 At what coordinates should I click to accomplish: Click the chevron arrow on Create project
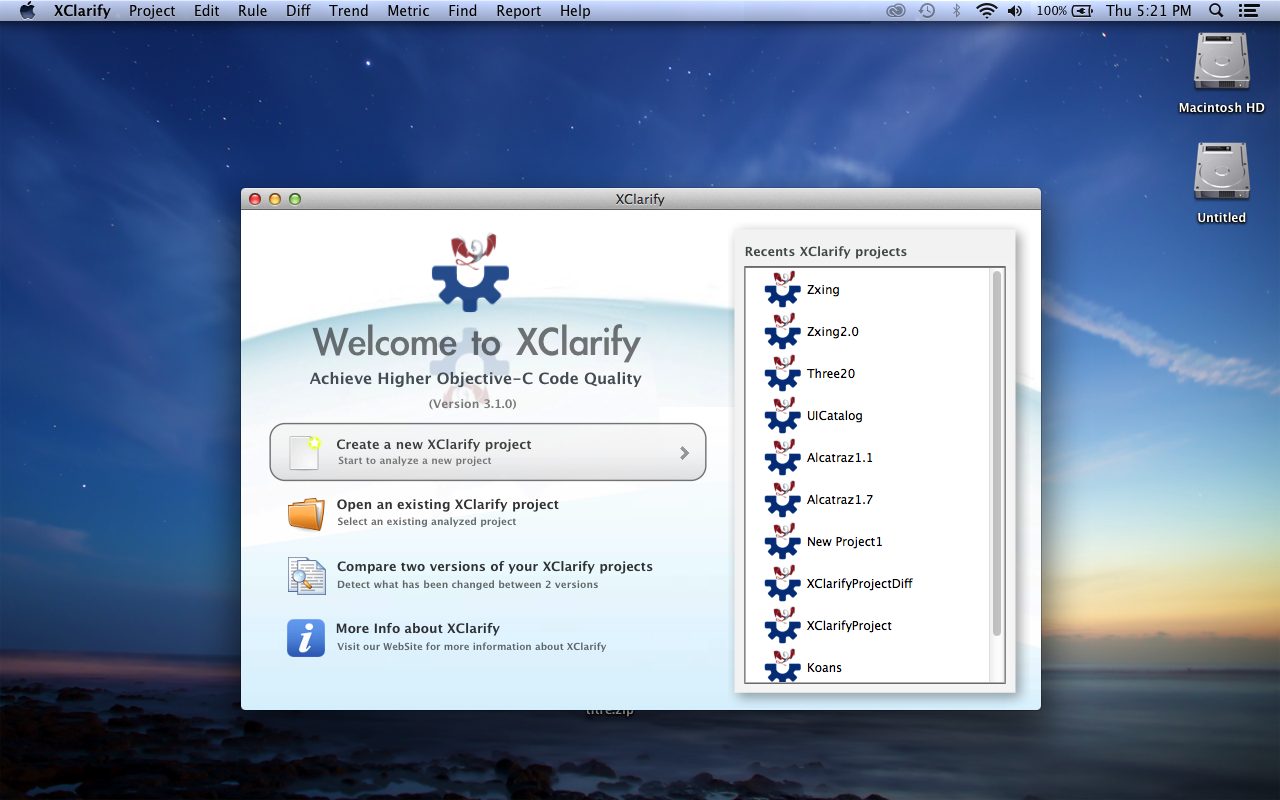685,453
